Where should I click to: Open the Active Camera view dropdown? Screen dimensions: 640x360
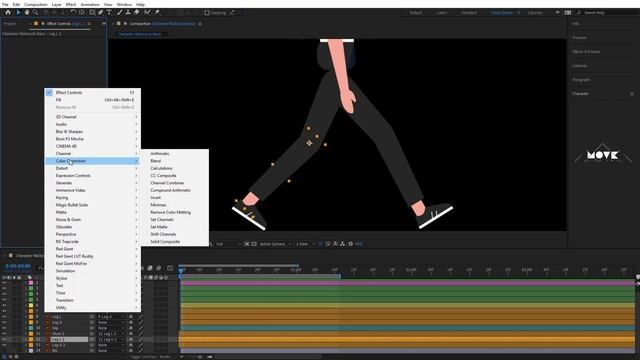[x=275, y=244]
